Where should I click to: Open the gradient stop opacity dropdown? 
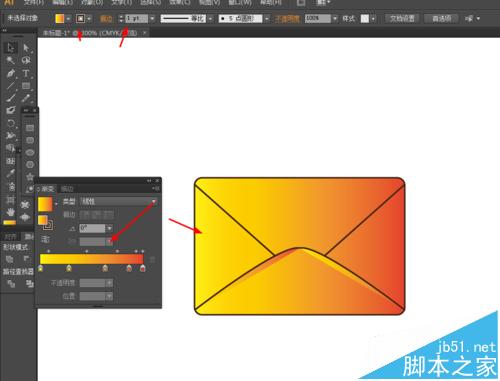109,283
